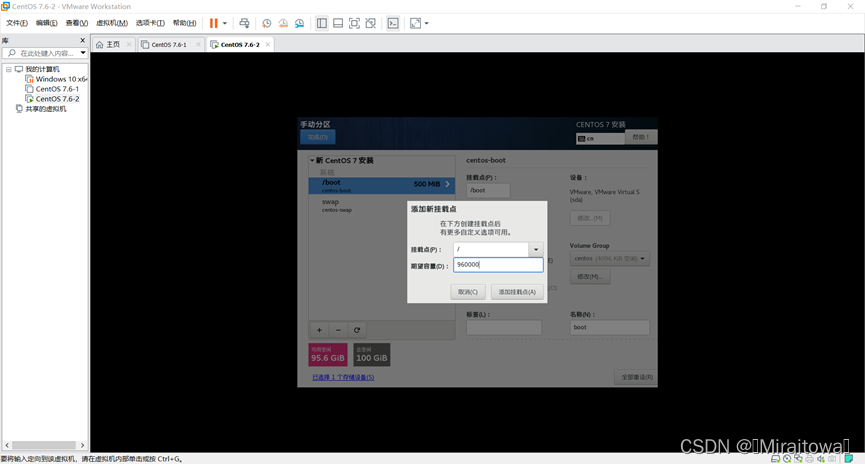Open the mount point dropdown in the dialog

(536, 249)
